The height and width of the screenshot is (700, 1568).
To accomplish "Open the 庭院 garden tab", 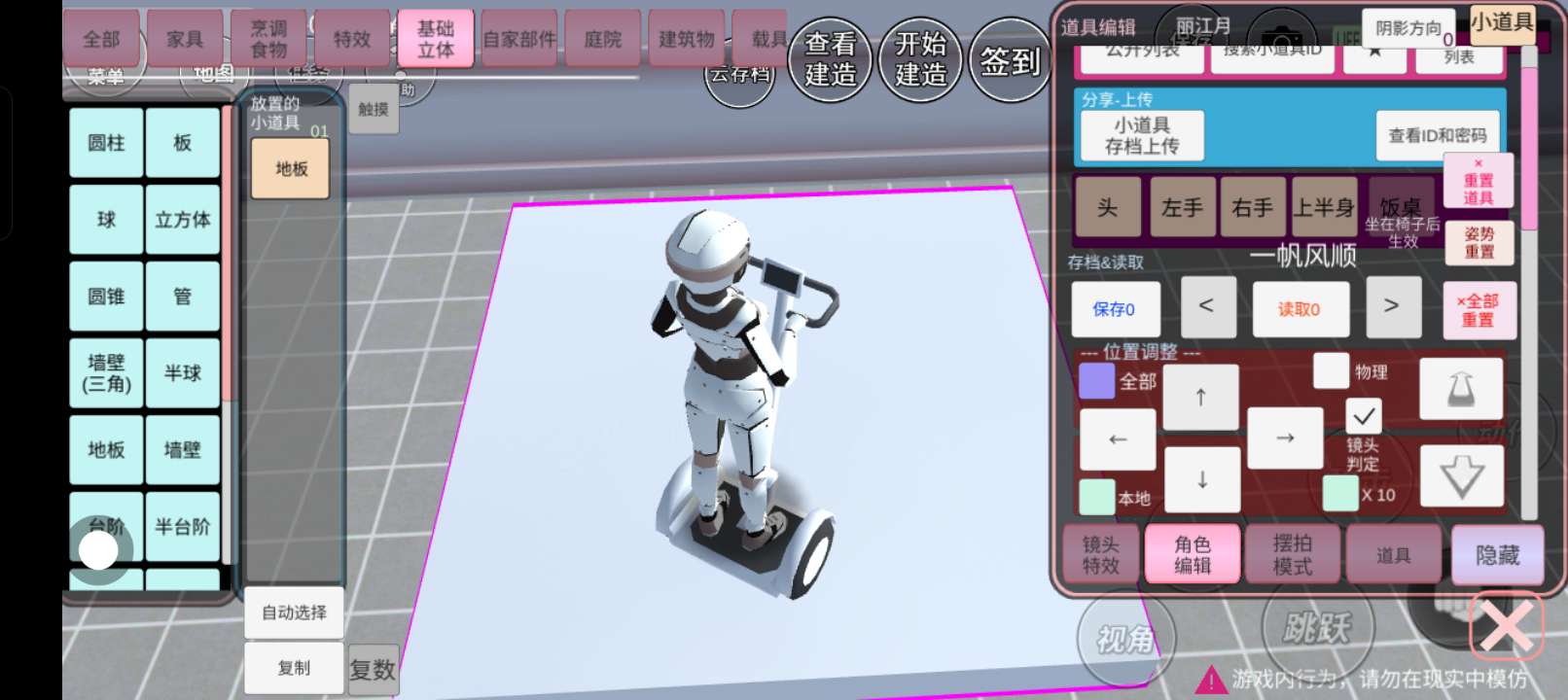I will pyautogui.click(x=603, y=39).
